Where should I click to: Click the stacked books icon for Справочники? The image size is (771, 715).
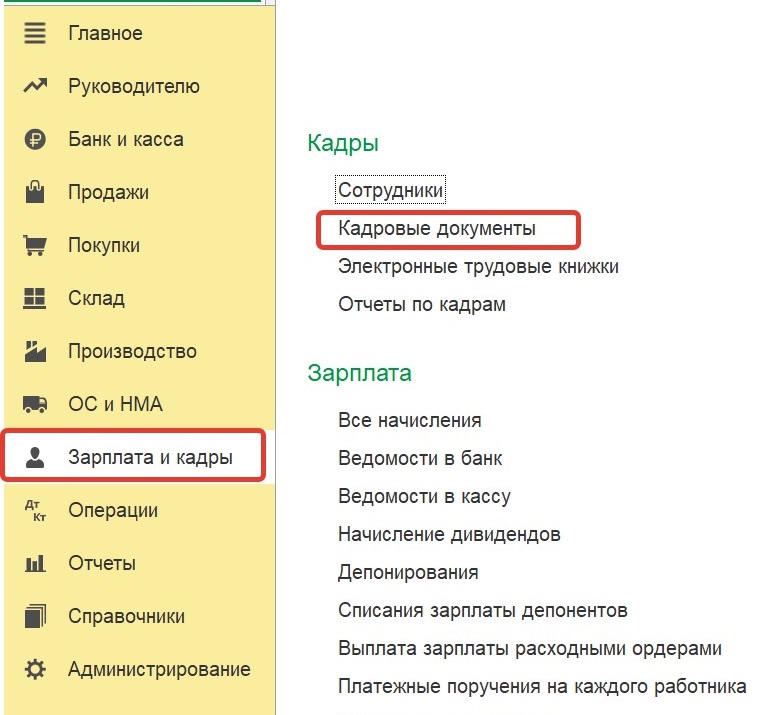[x=35, y=616]
